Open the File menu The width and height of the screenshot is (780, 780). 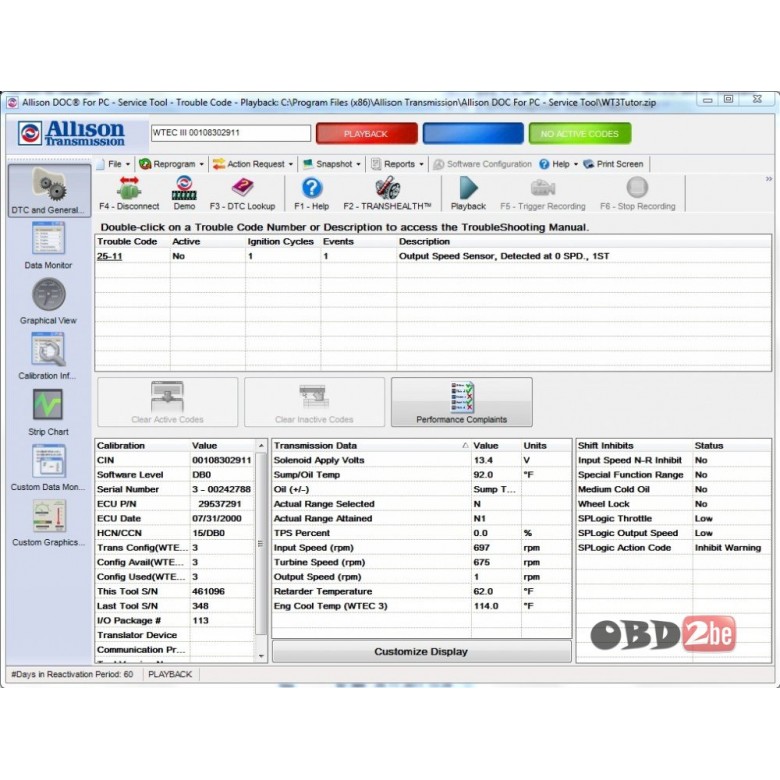[114, 164]
